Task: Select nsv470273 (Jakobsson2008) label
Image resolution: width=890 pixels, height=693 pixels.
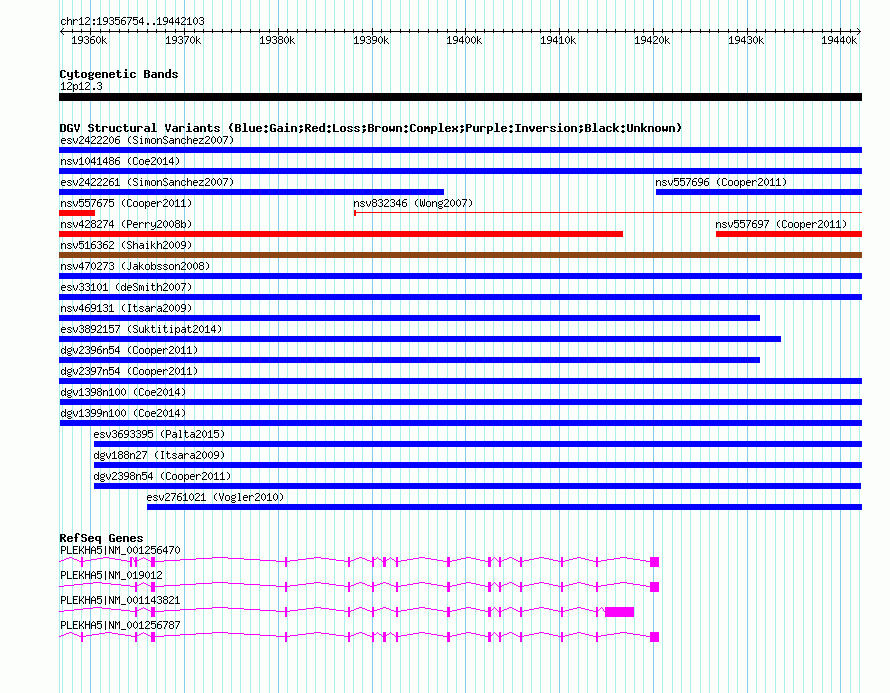Action: tap(135, 266)
